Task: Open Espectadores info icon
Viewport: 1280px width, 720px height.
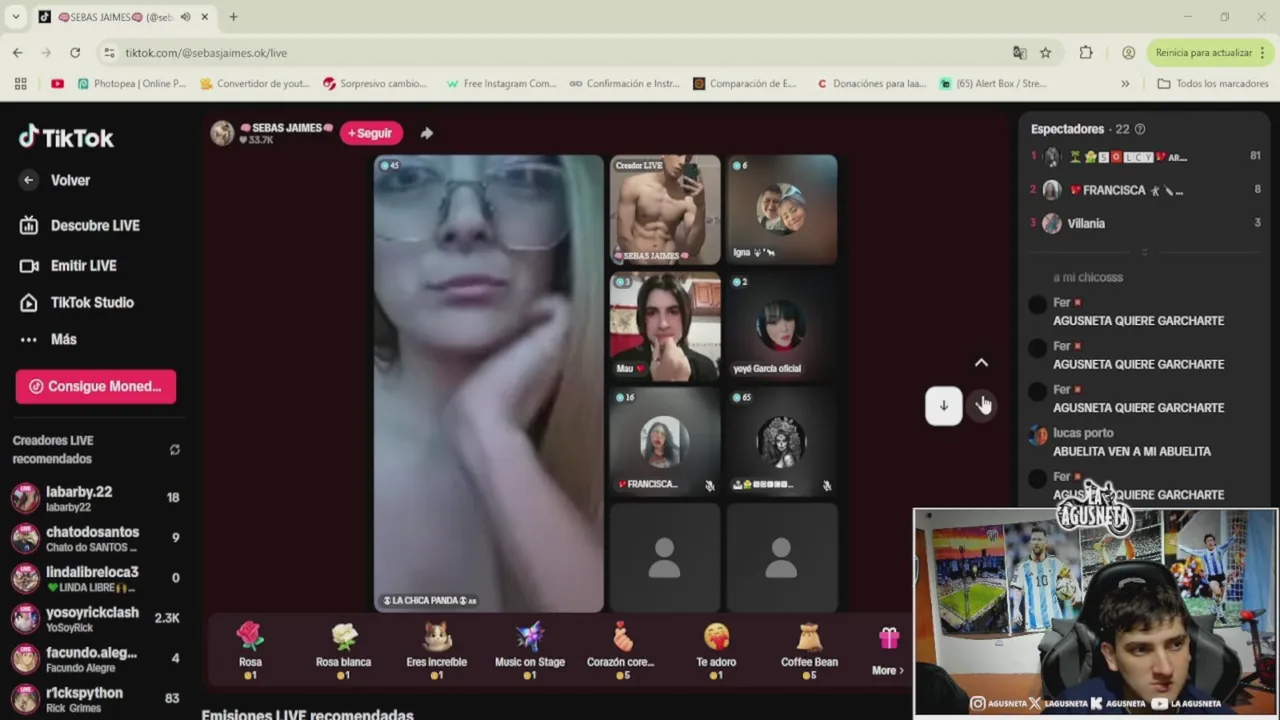Action: click(1140, 129)
